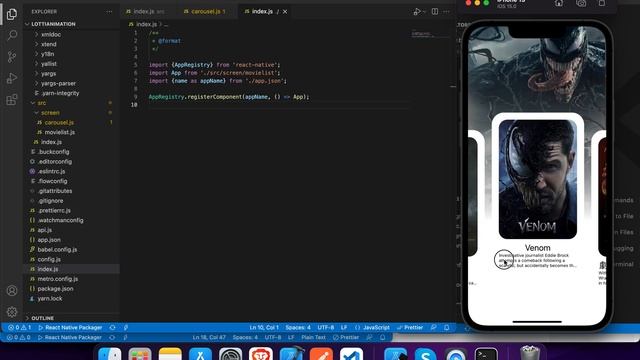
Task: Open Terminal from the dock
Action: tap(486, 354)
